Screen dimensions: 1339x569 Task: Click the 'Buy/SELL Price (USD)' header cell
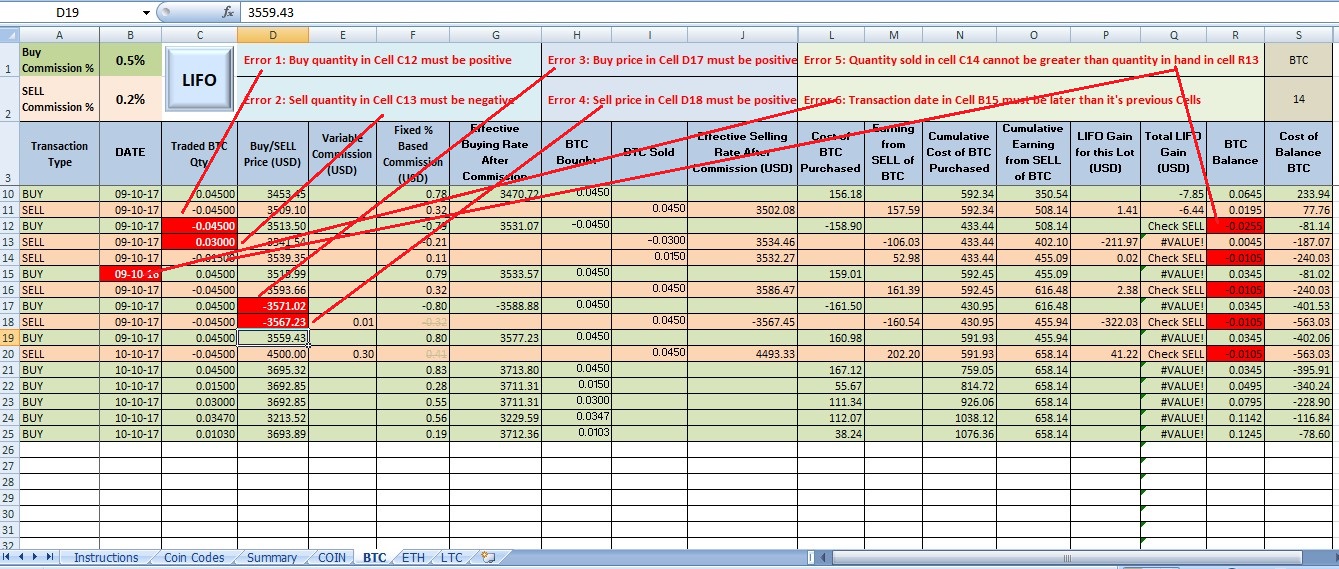pyautogui.click(x=273, y=154)
